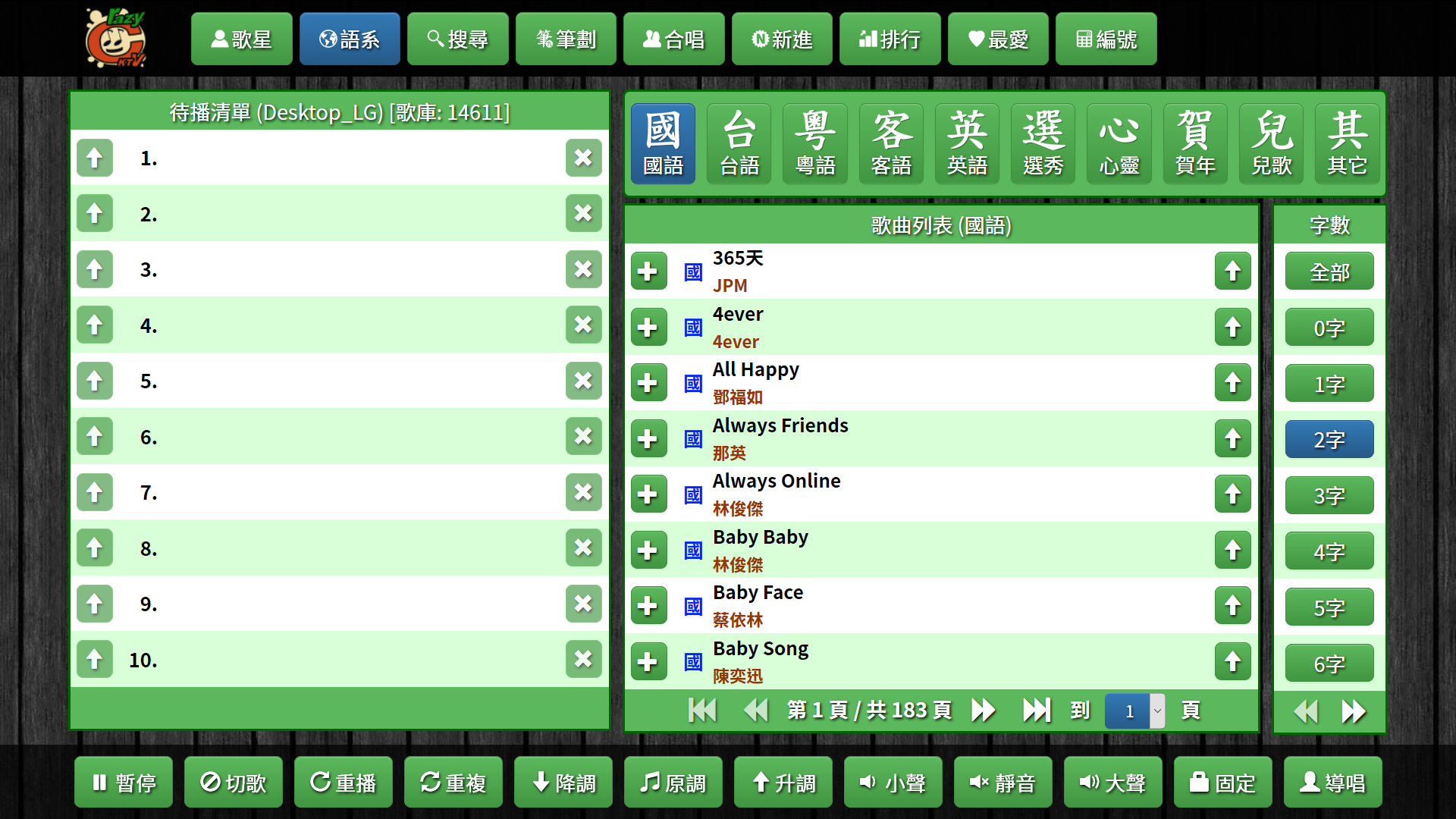Click the Lazy KTV logo
The image size is (1456, 819).
tap(115, 39)
